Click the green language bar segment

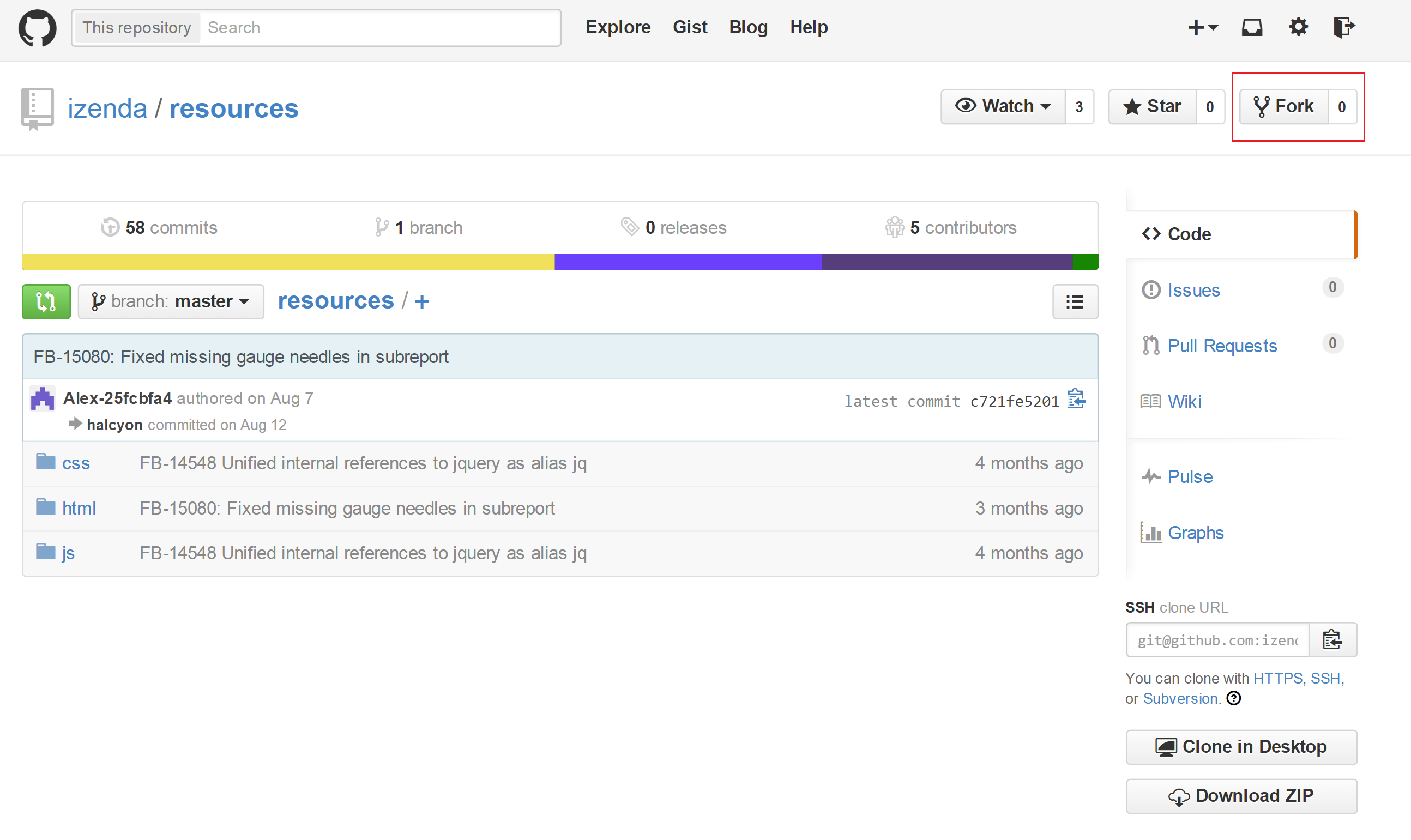(1086, 262)
